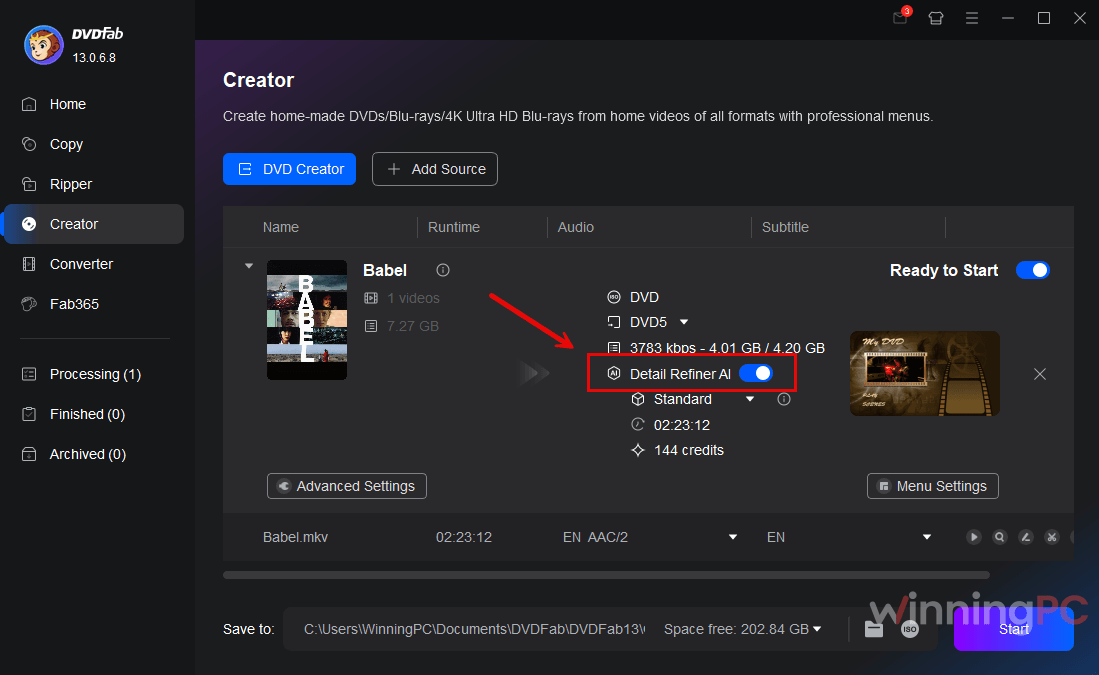Viewport: 1099px width, 675px height.
Task: Click the 1 videos count text
Action: pos(413,298)
